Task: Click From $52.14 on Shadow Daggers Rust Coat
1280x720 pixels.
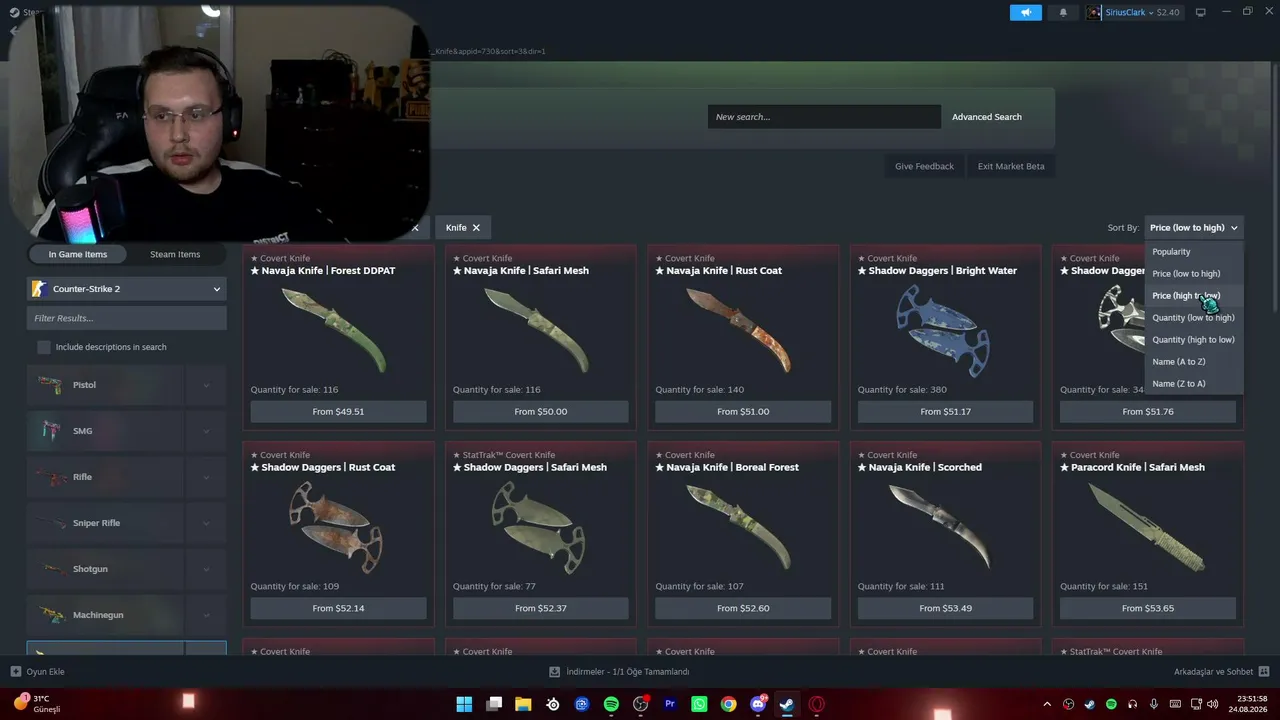Action: tap(338, 608)
